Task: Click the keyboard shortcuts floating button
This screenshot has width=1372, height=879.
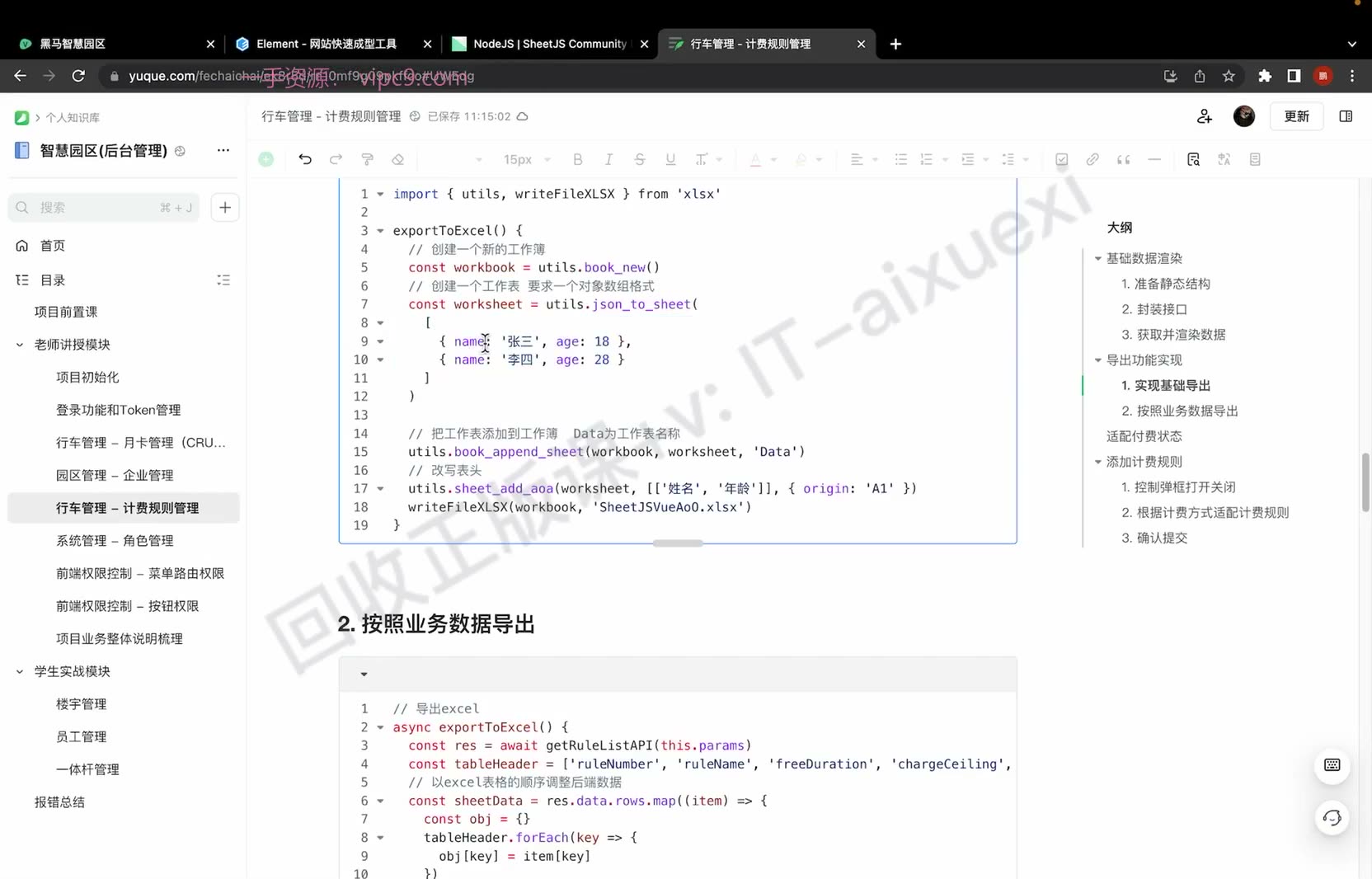Action: click(x=1332, y=765)
